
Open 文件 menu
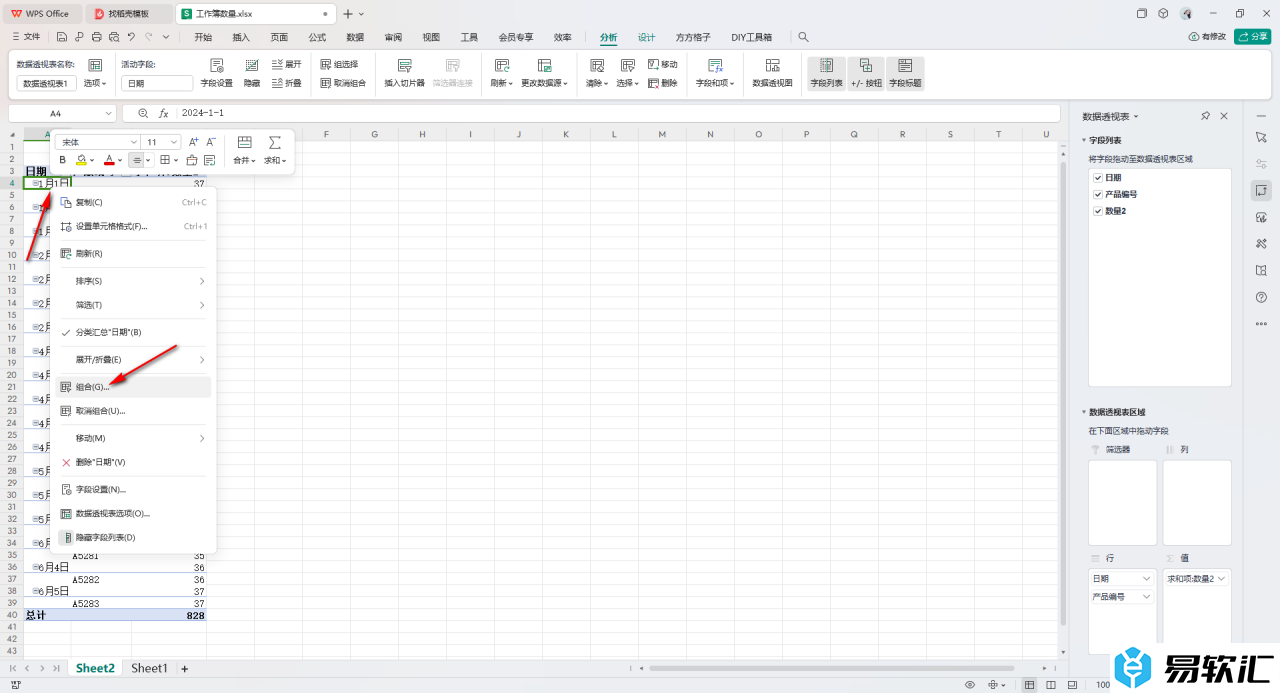(x=26, y=37)
